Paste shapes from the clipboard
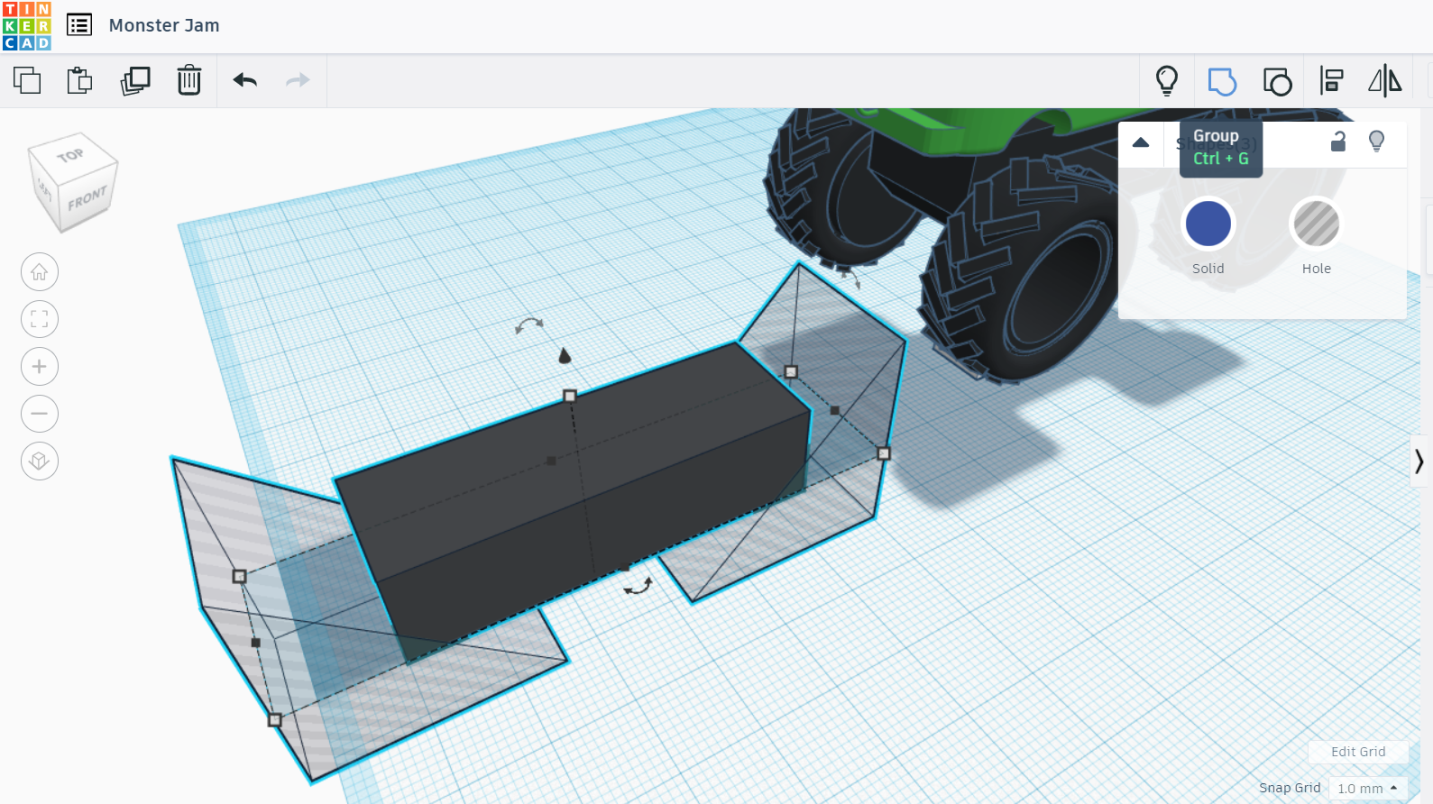 click(80, 80)
